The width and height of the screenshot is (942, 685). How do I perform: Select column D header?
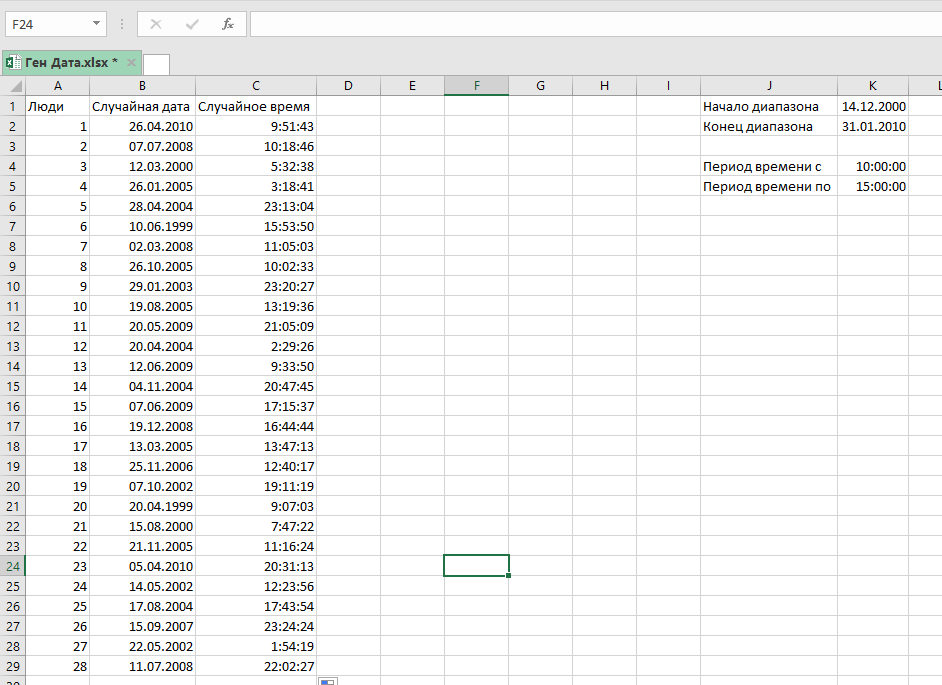tap(348, 86)
